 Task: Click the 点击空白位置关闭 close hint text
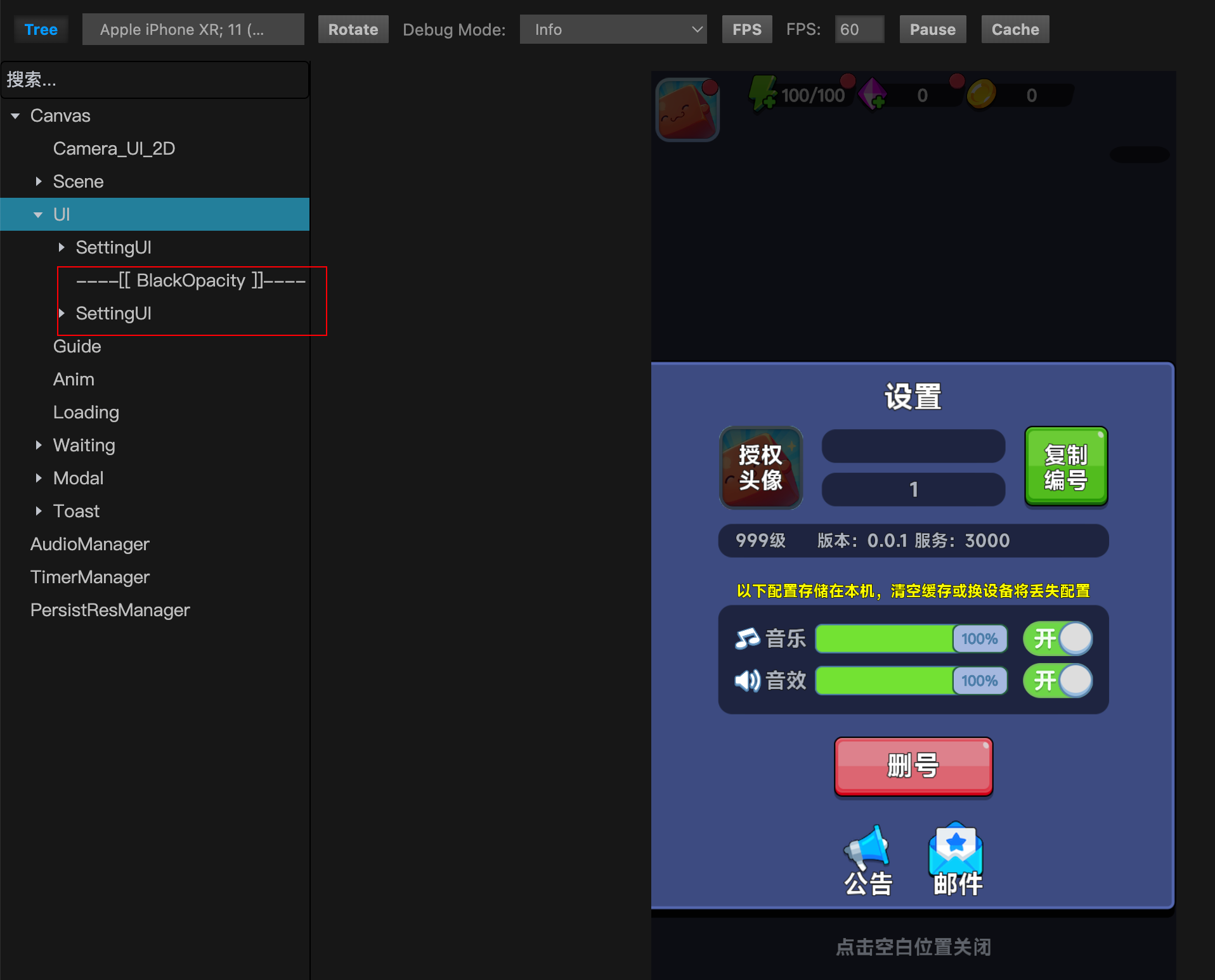tap(913, 947)
